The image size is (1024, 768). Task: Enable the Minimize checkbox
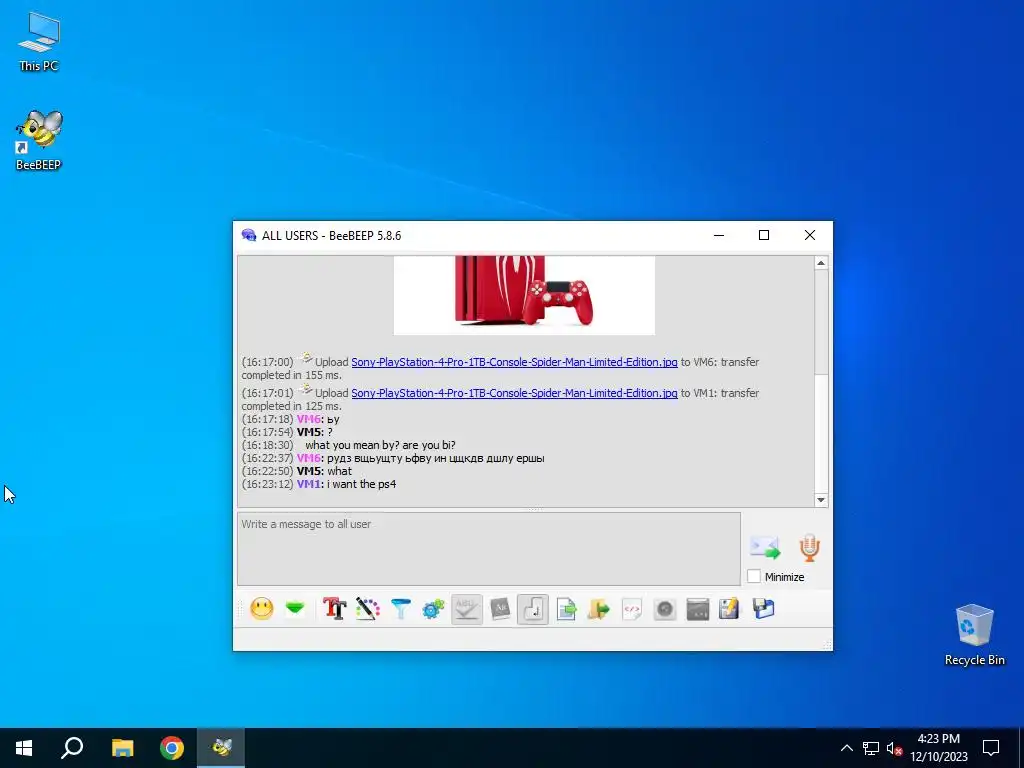point(754,577)
